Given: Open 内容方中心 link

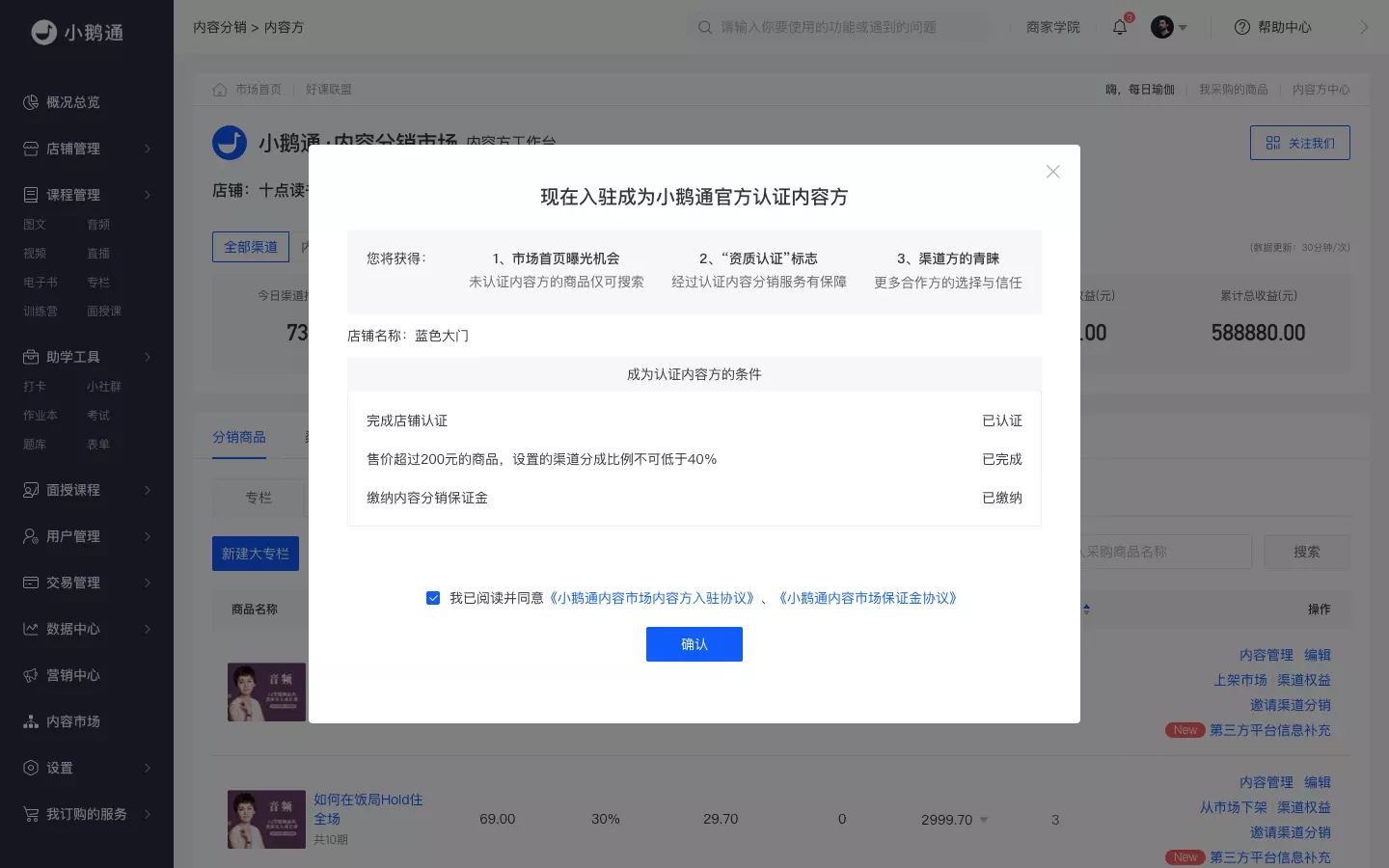Looking at the screenshot, I should pyautogui.click(x=1321, y=90).
